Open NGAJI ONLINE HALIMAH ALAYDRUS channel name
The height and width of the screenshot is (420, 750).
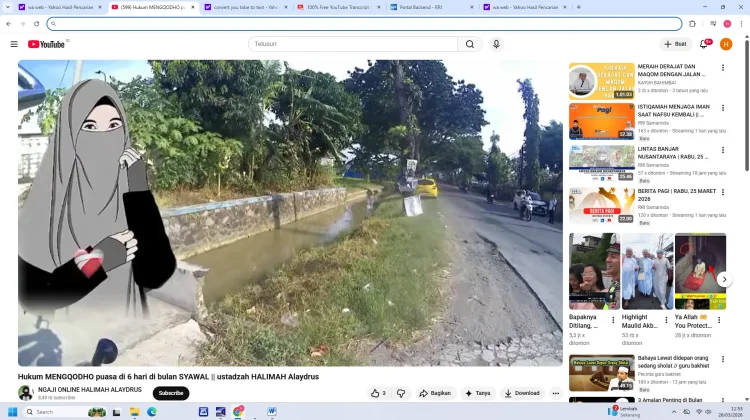coord(90,390)
